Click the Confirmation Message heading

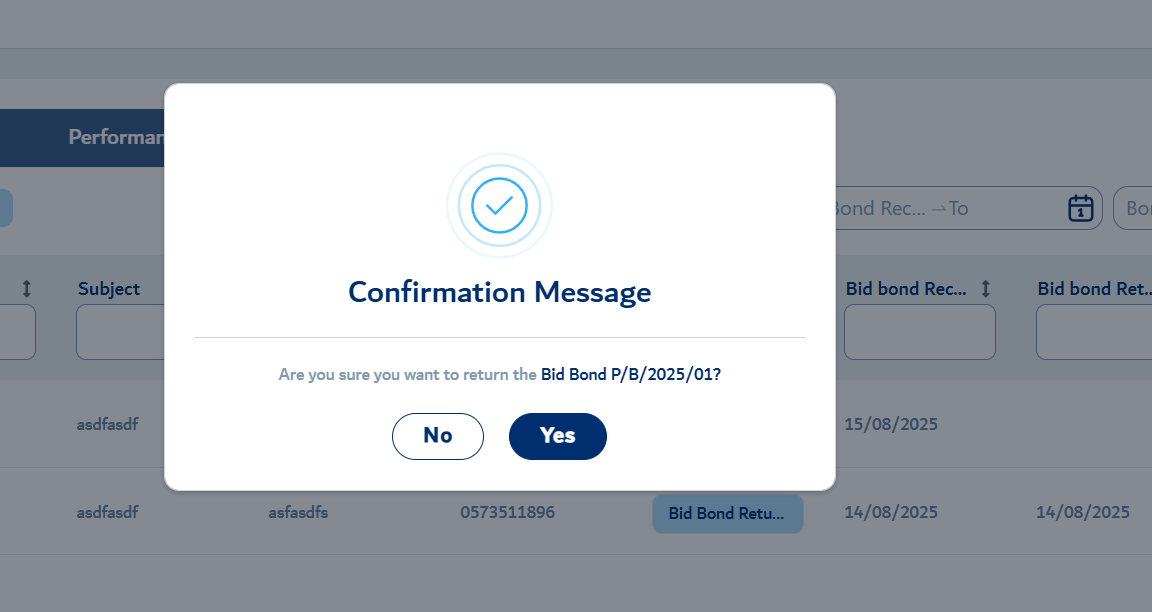pos(500,292)
